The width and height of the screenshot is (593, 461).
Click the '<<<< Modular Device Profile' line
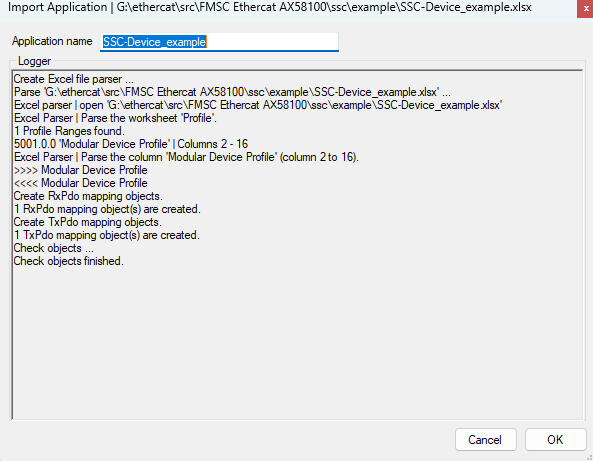click(x=81, y=183)
